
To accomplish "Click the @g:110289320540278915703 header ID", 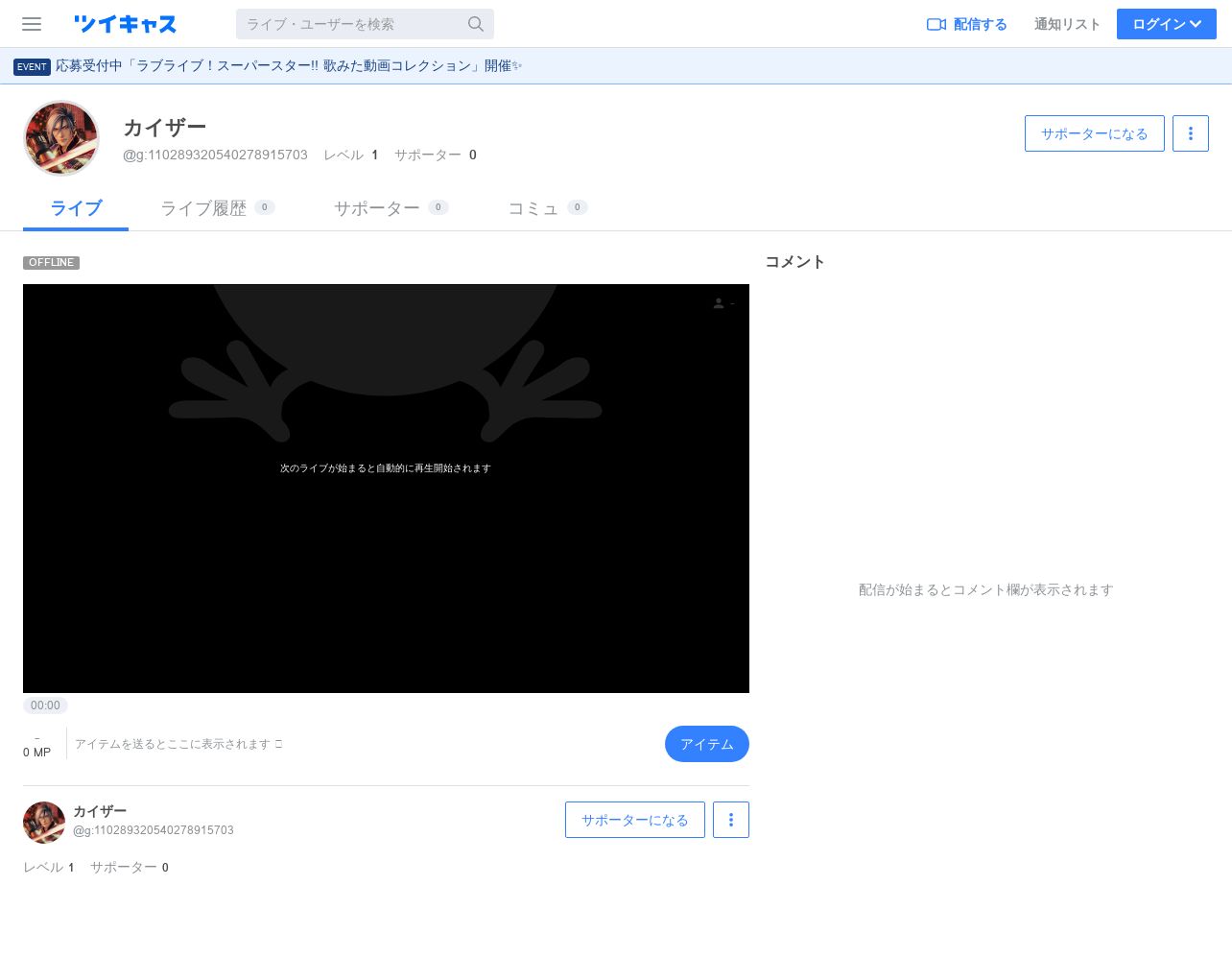I will coord(215,155).
